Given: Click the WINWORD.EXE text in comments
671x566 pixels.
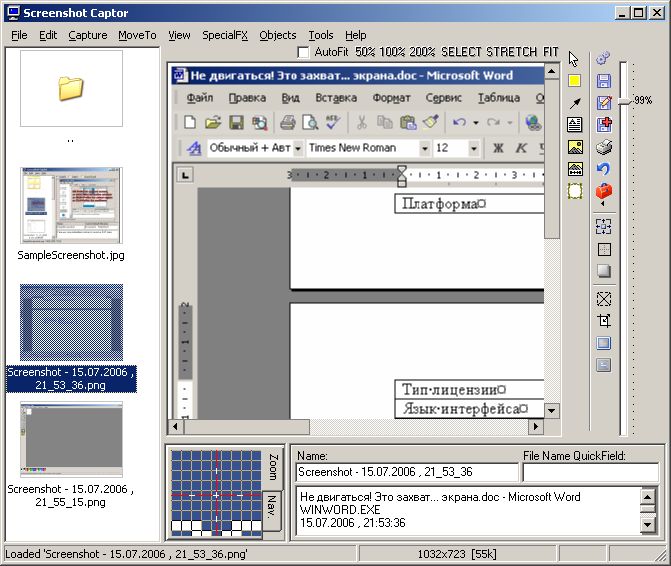Looking at the screenshot, I should 340,510.
